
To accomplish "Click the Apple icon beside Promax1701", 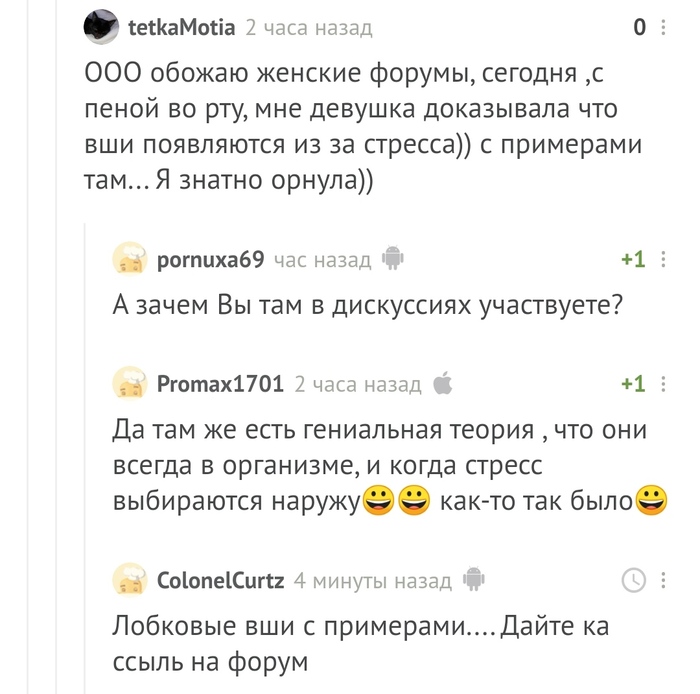I will pos(443,383).
